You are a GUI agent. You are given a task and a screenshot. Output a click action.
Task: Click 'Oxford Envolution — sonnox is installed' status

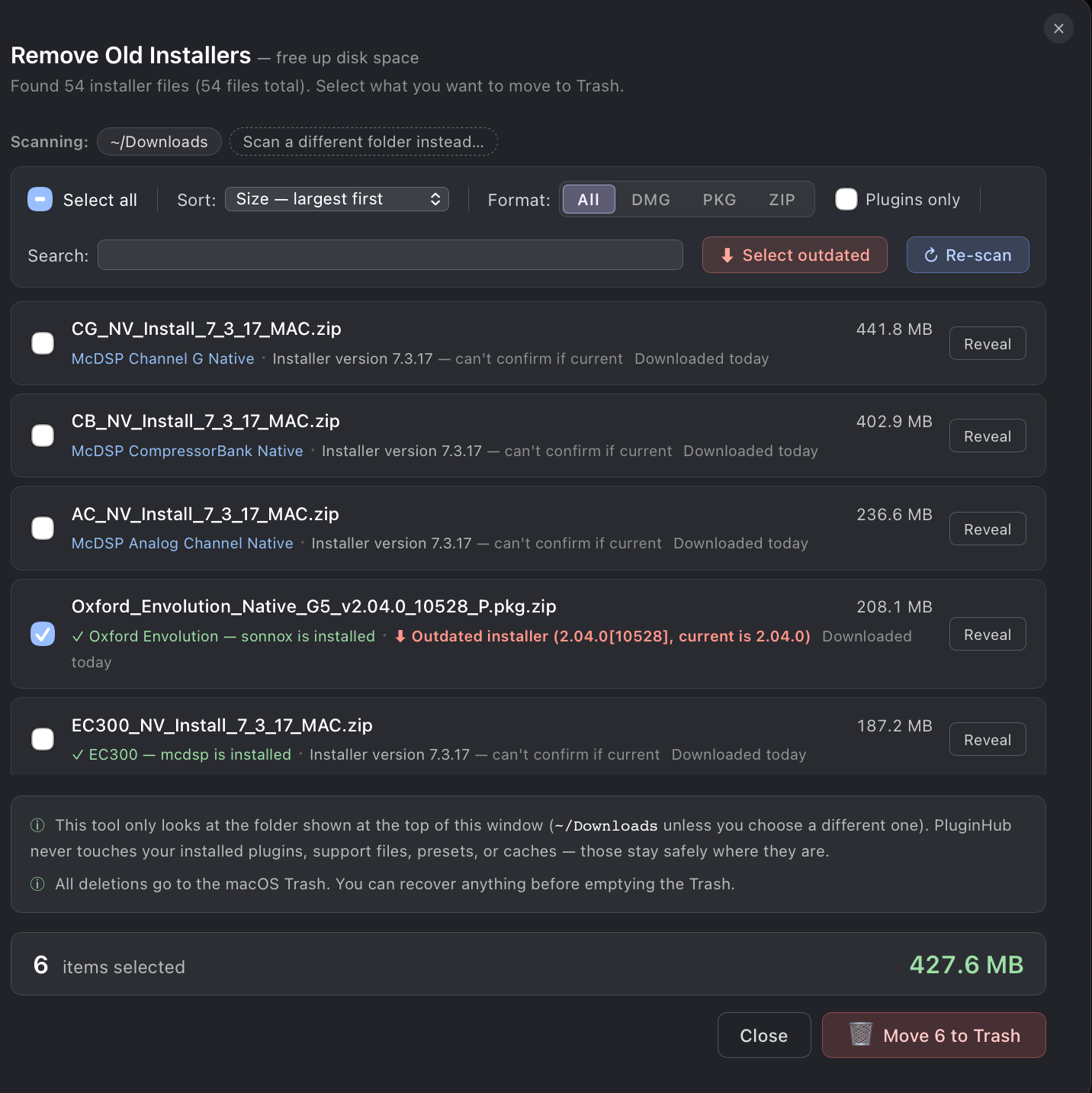(223, 636)
